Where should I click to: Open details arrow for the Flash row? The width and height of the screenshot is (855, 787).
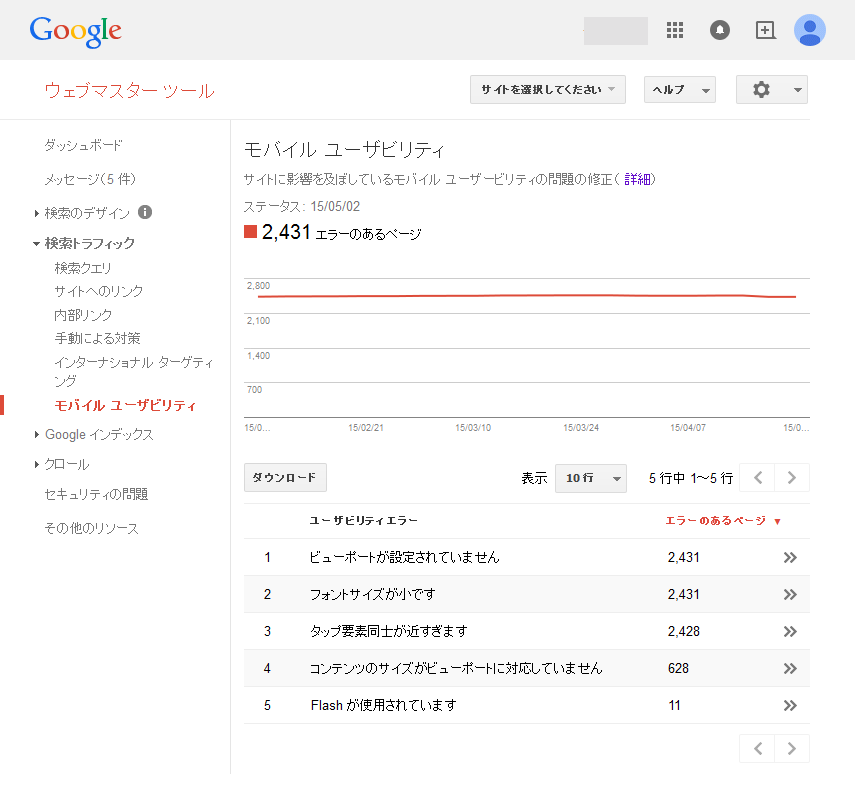(790, 706)
